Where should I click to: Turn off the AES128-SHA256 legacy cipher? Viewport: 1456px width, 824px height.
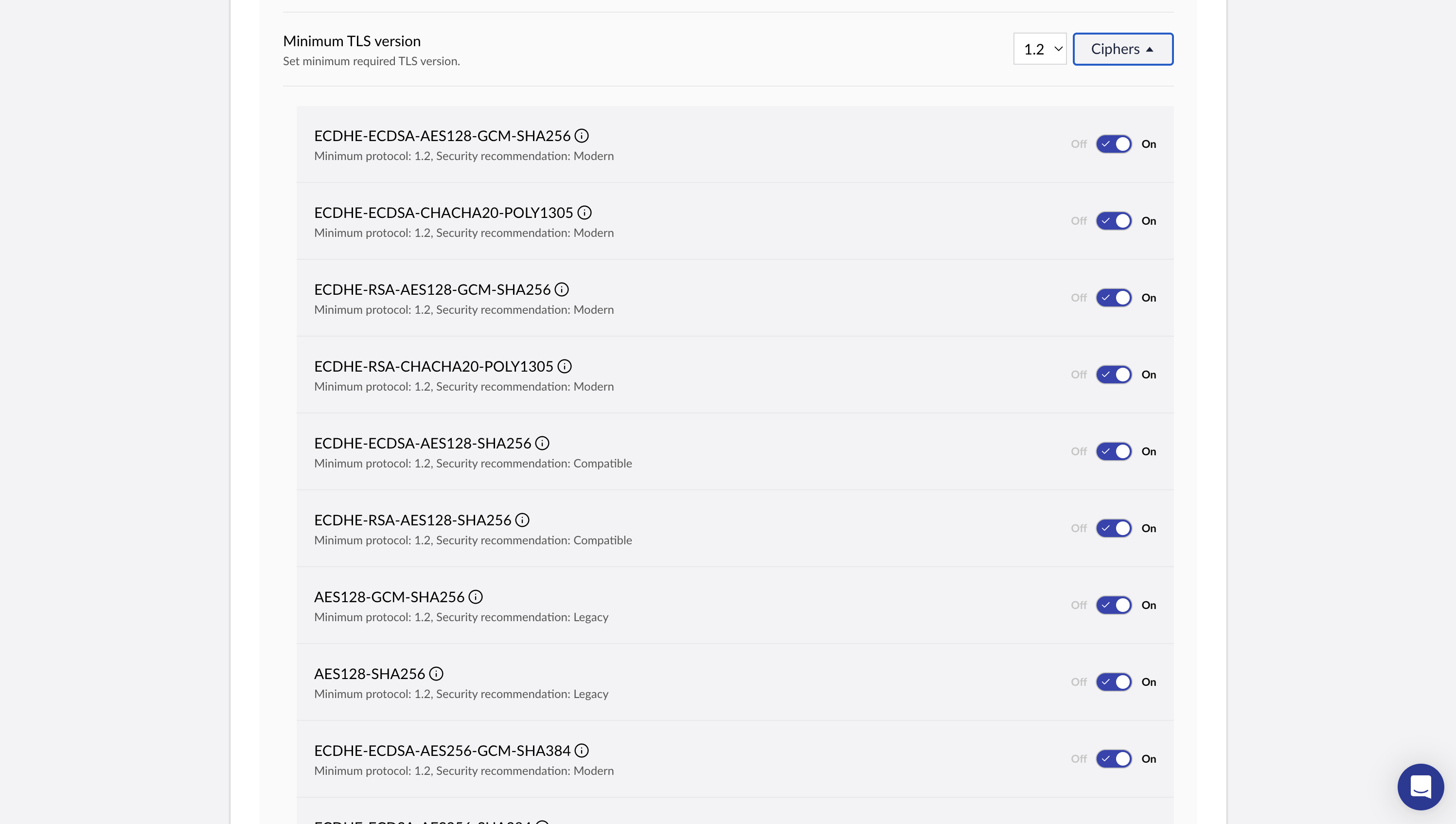click(1114, 682)
